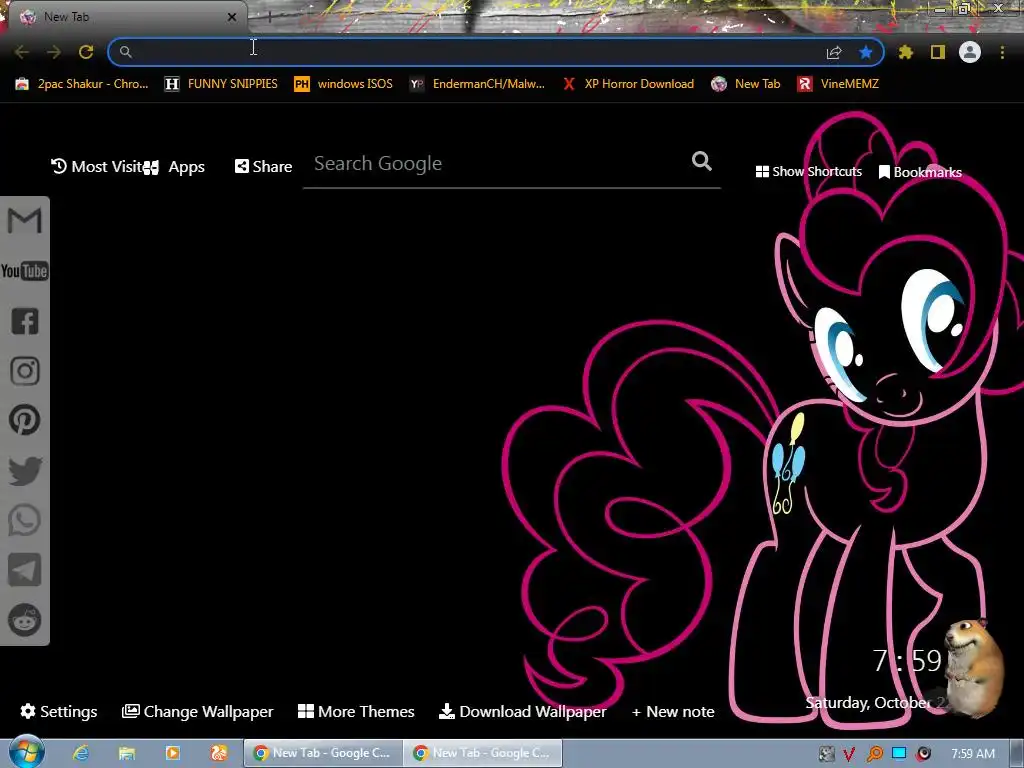The height and width of the screenshot is (768, 1024).
Task: Open the Windows Start menu
Action: [x=26, y=753]
